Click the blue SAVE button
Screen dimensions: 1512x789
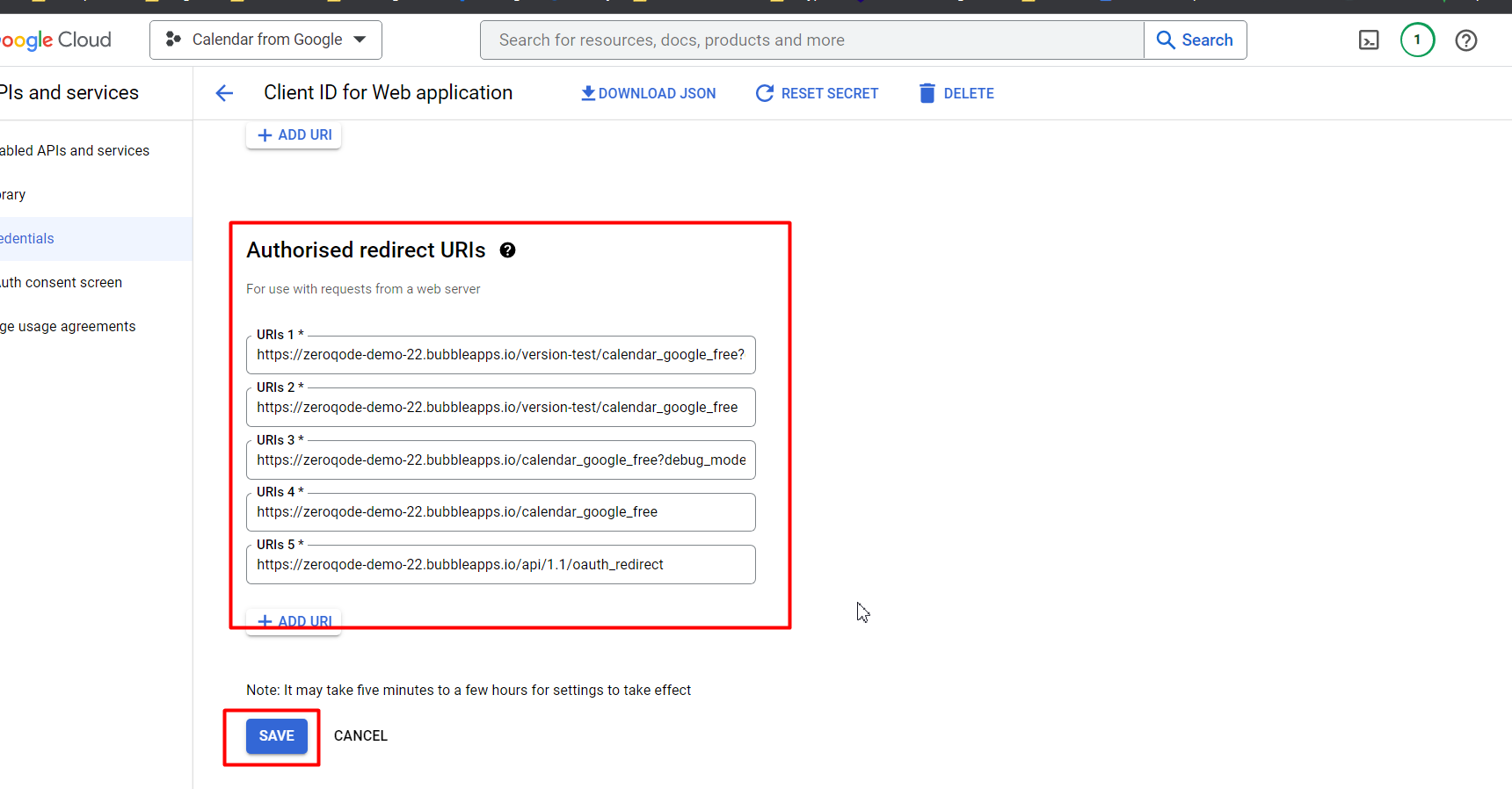click(x=276, y=736)
